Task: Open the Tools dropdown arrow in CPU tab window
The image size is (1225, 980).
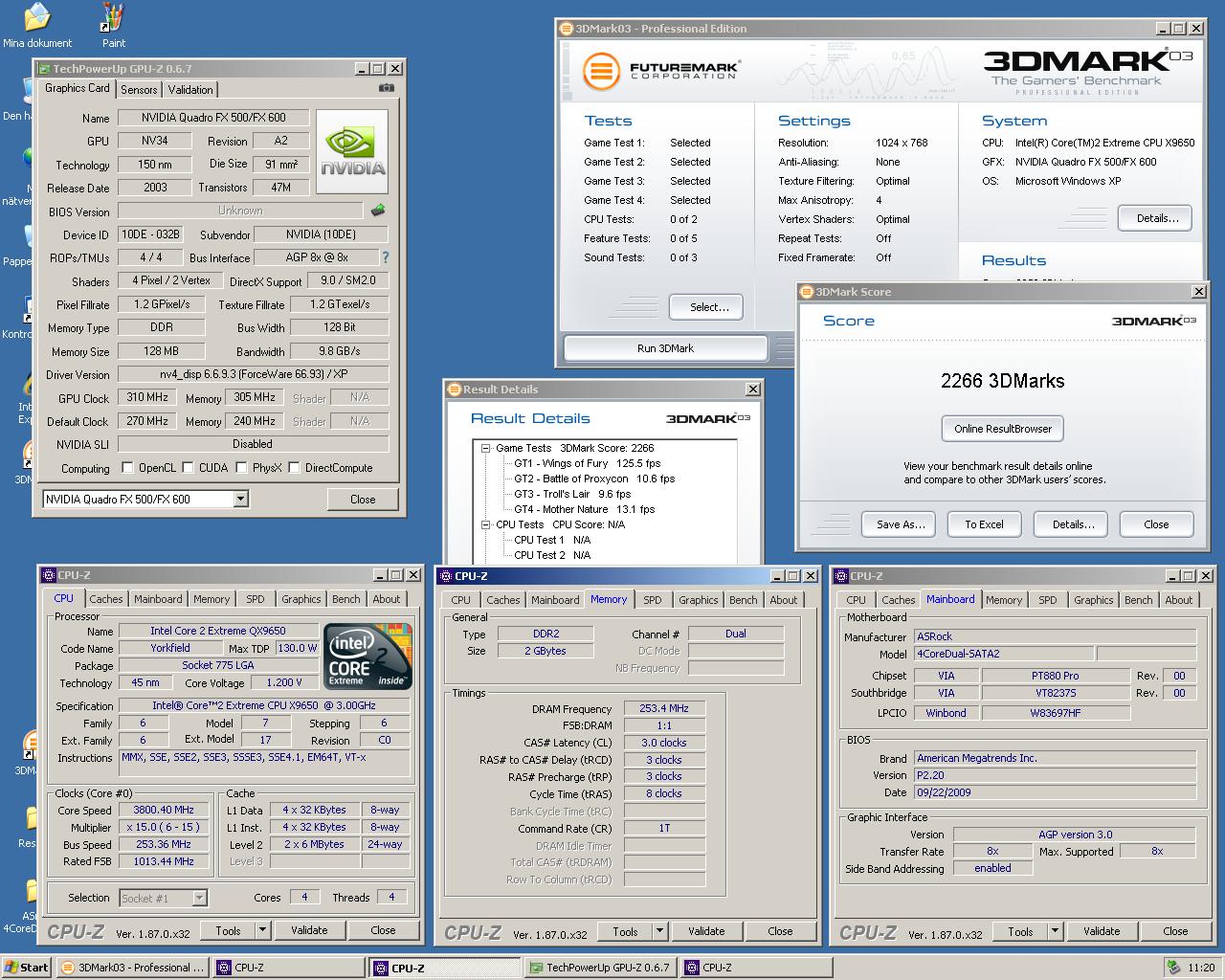Action: [262, 930]
